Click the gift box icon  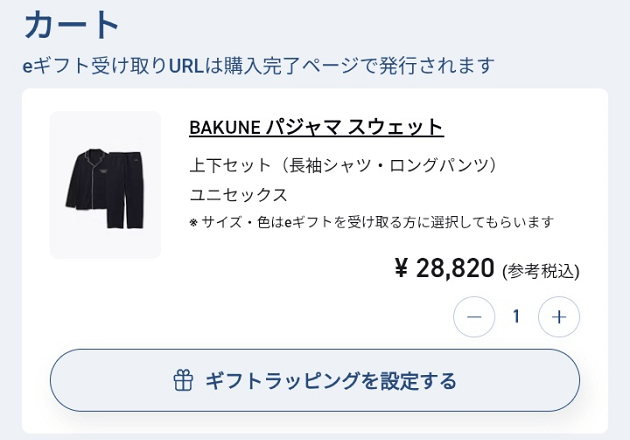coord(182,381)
